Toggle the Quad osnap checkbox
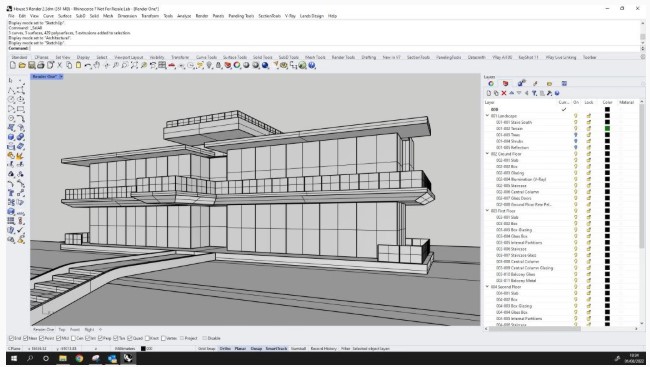The image size is (650, 367). pyautogui.click(x=130, y=338)
